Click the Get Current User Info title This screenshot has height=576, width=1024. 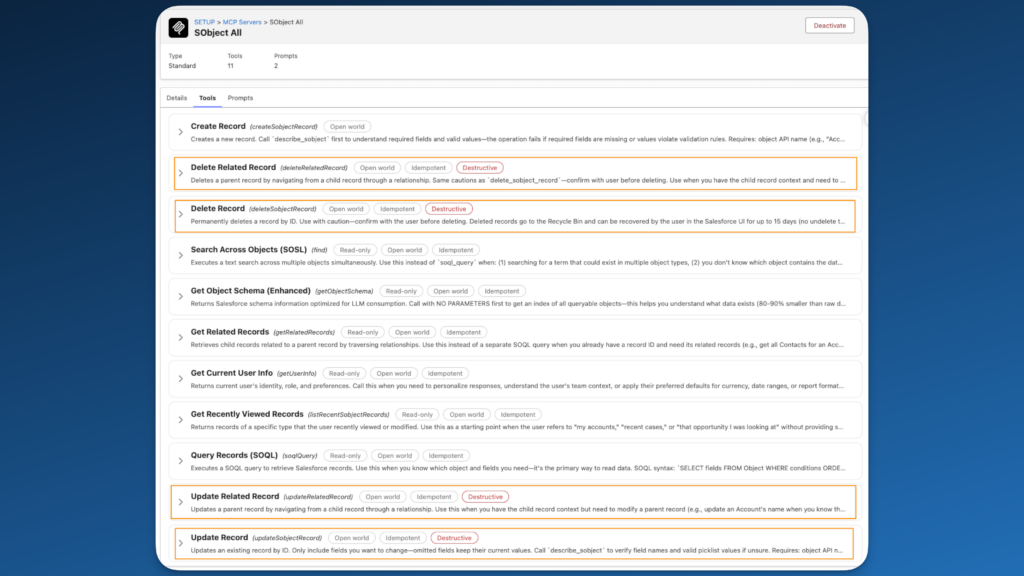pos(232,373)
